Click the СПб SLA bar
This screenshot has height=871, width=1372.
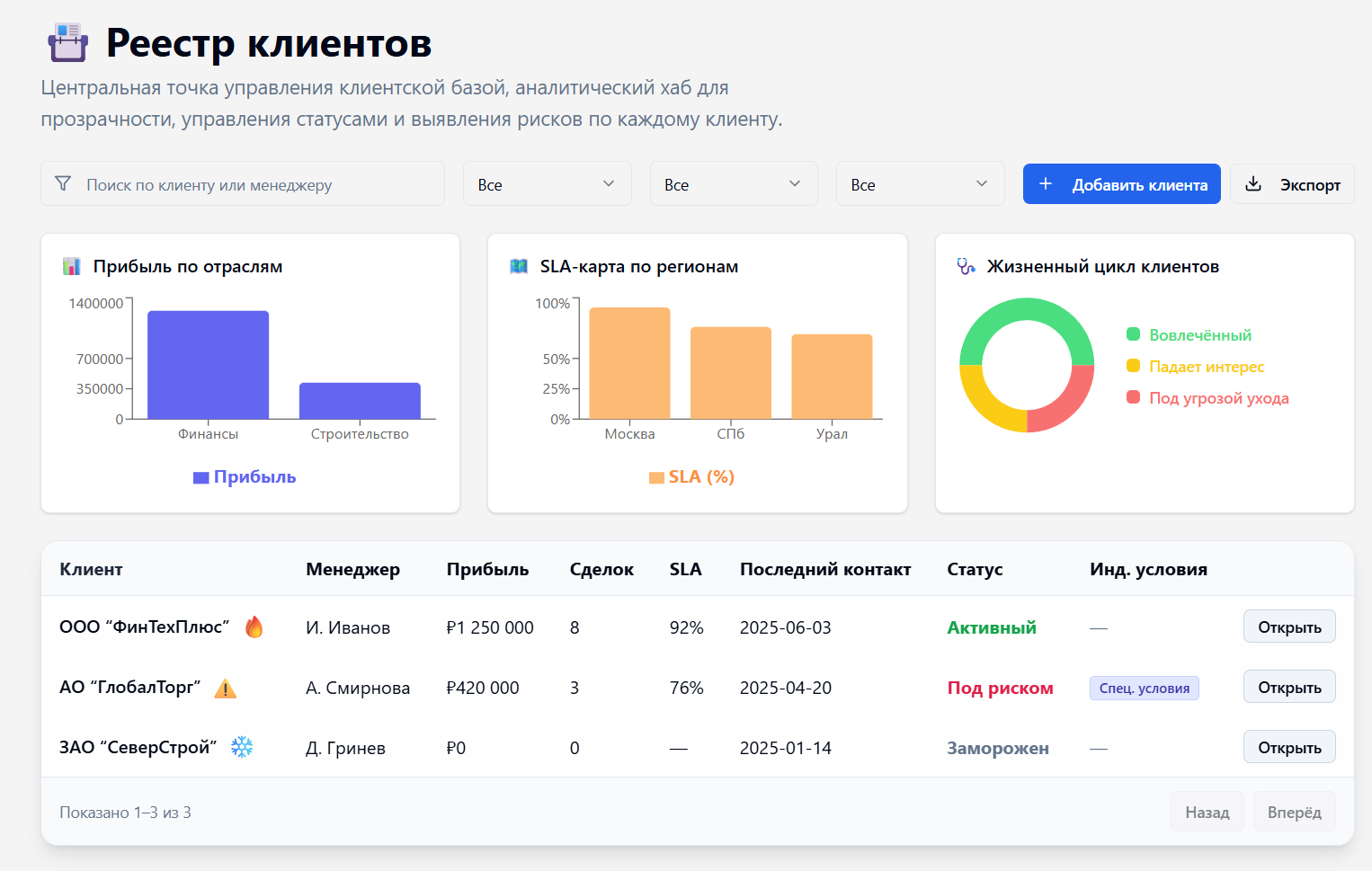(x=731, y=373)
